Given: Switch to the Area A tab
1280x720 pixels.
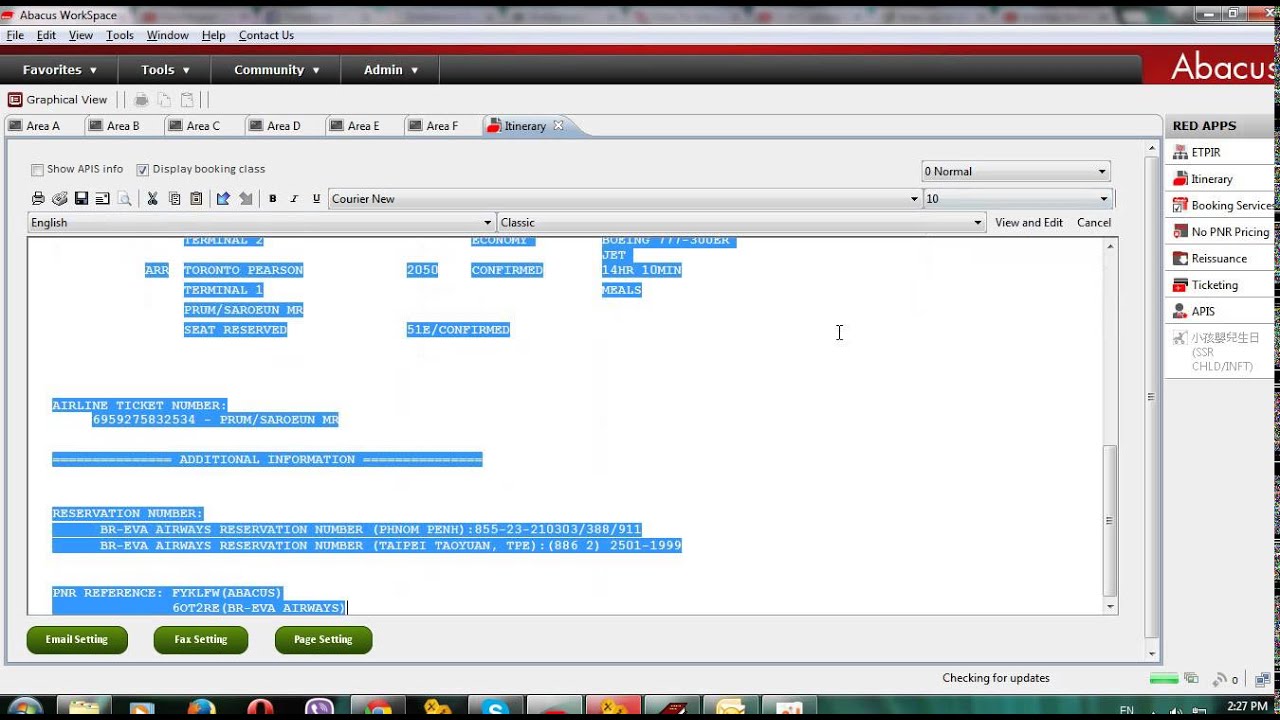Looking at the screenshot, I should [43, 126].
